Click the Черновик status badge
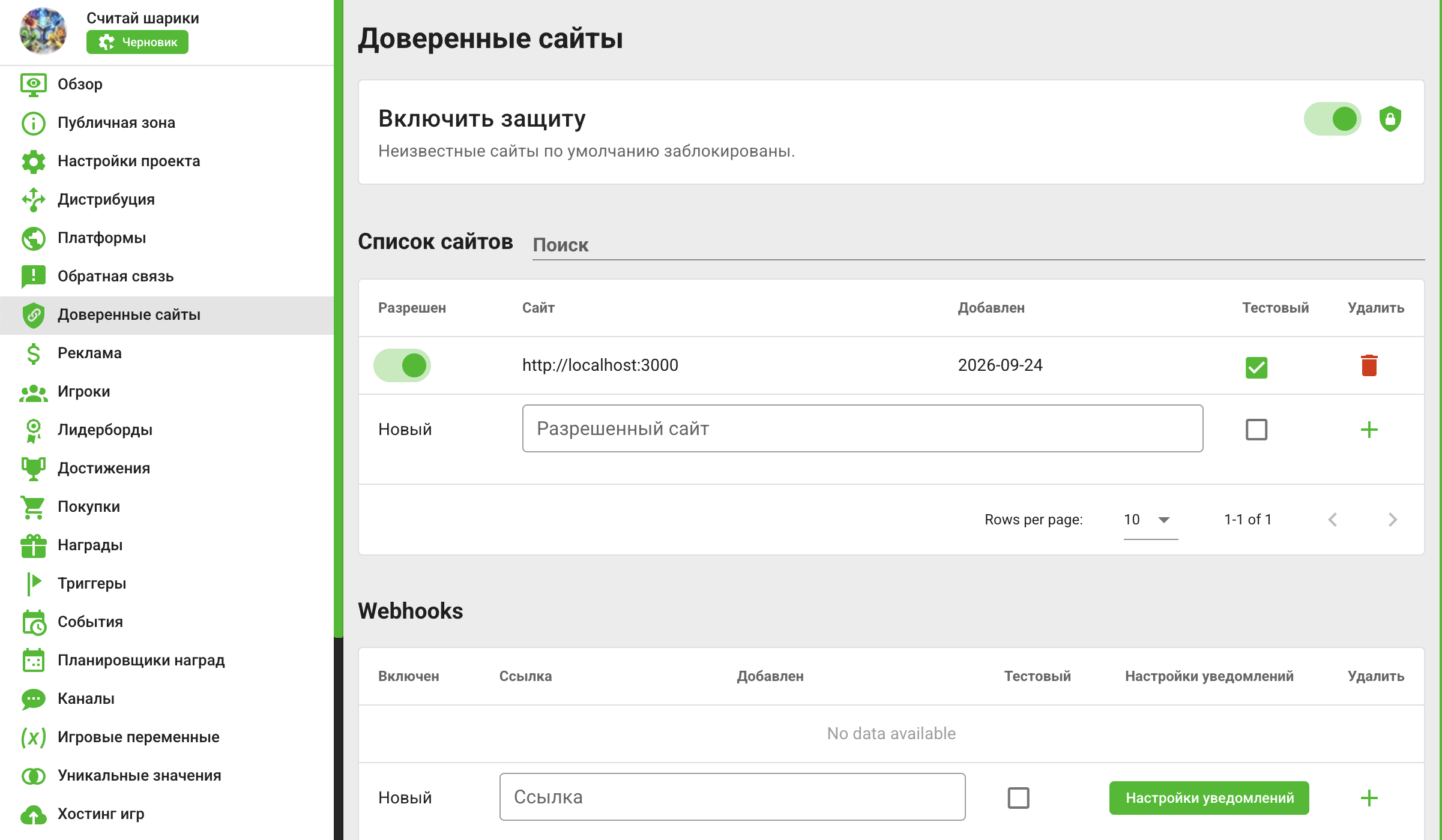Image resolution: width=1442 pixels, height=840 pixels. tap(137, 42)
